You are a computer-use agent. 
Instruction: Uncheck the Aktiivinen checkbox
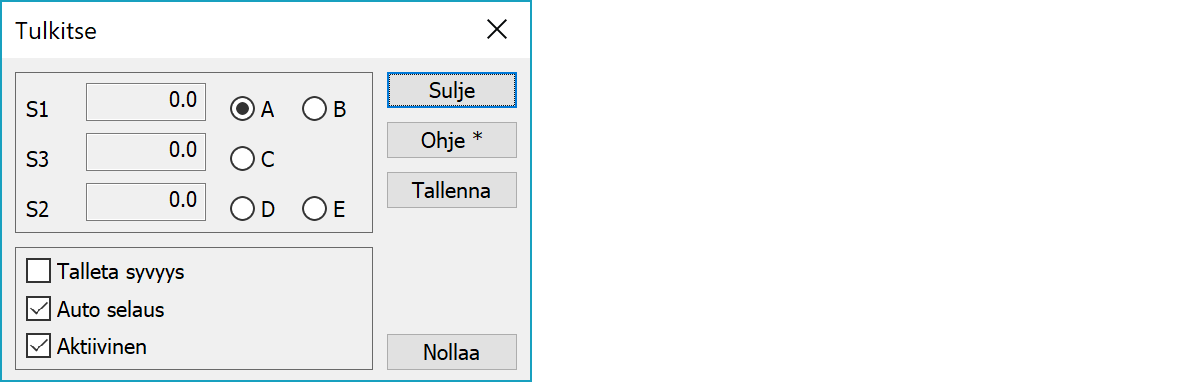(88, 346)
